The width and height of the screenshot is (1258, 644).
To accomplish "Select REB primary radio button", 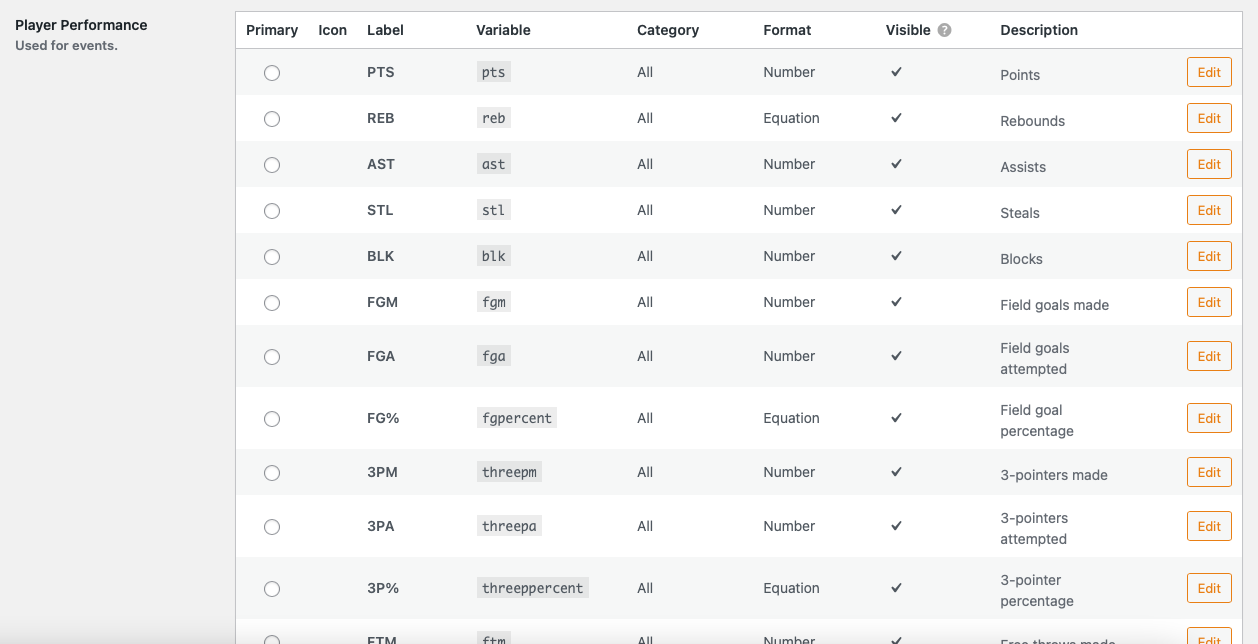I will pyautogui.click(x=272, y=119).
